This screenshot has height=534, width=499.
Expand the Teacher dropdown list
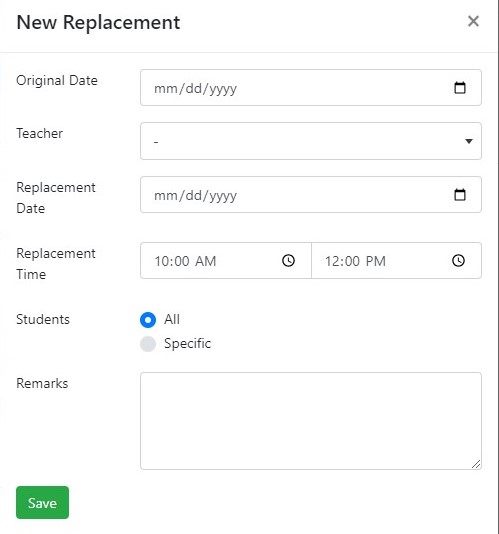tap(311, 141)
